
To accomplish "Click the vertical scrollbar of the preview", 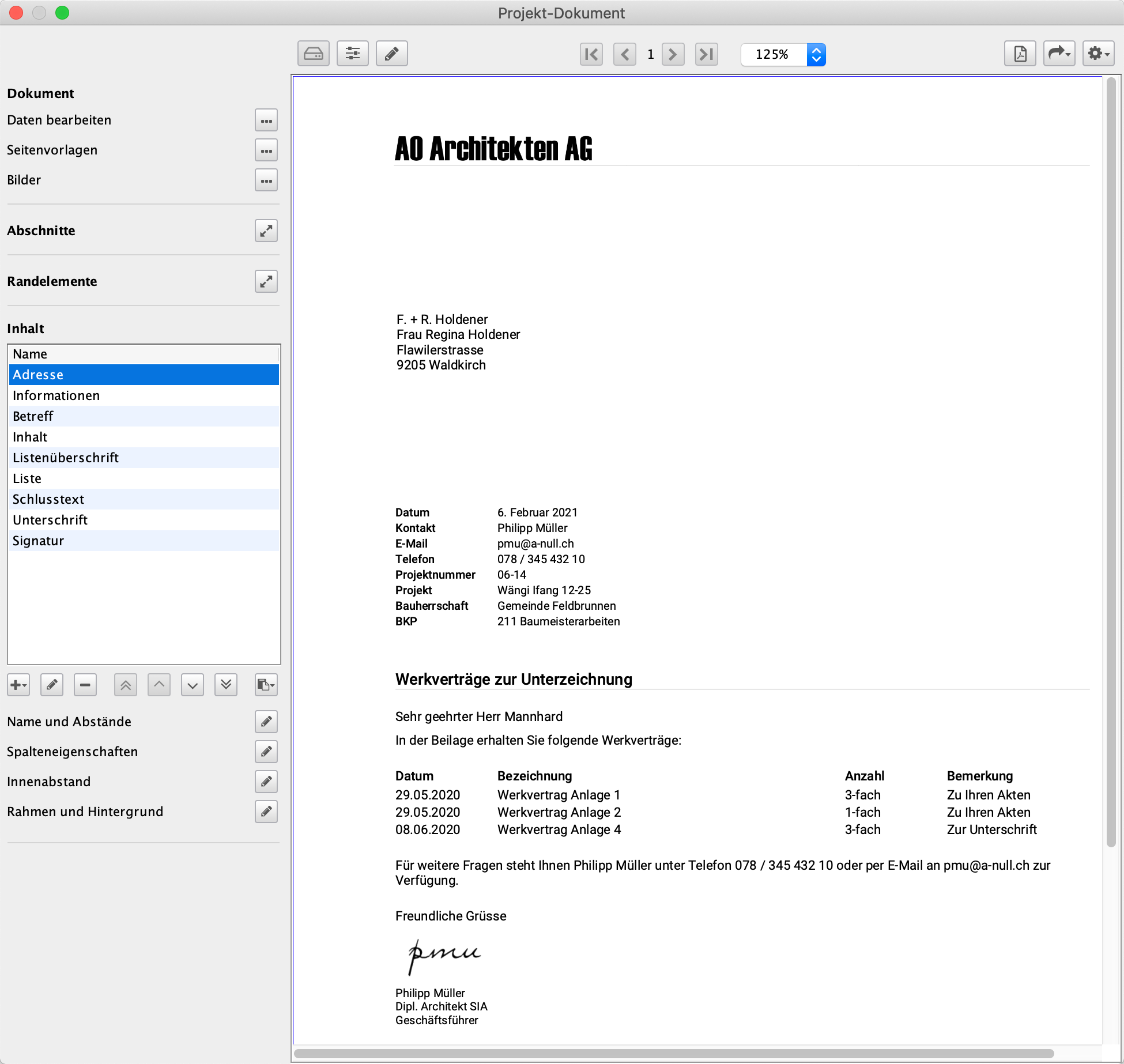I will pyautogui.click(x=1111, y=461).
